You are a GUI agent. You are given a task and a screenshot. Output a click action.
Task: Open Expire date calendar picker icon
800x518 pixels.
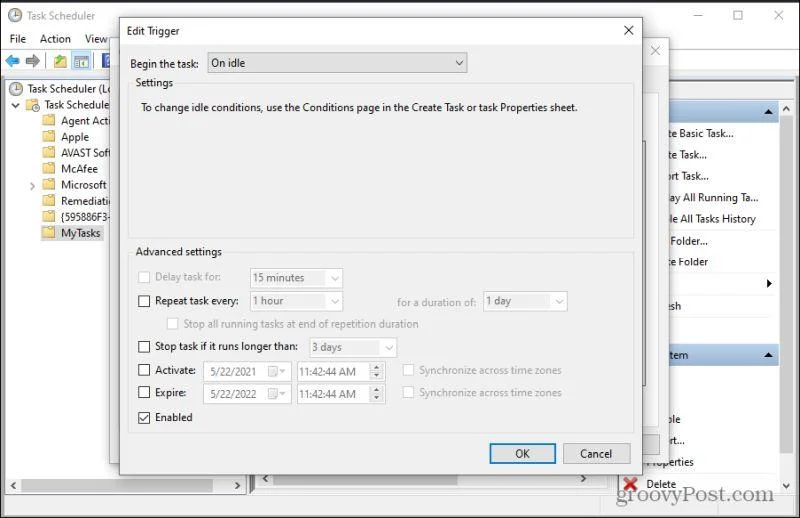tap(276, 393)
